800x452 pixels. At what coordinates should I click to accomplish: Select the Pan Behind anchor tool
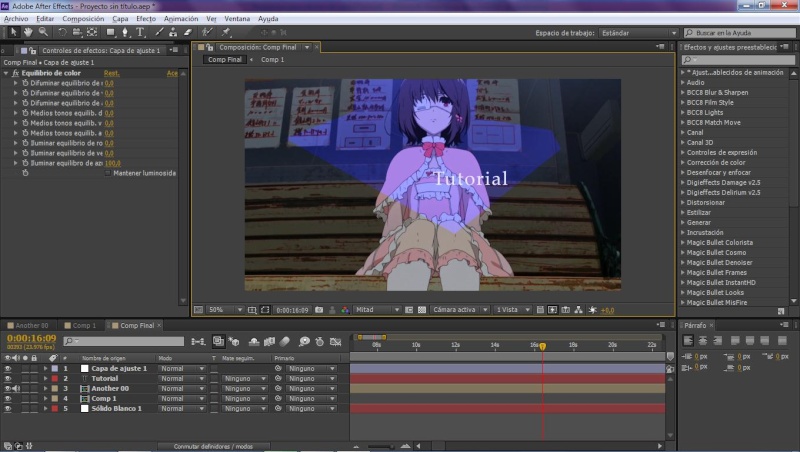point(92,32)
